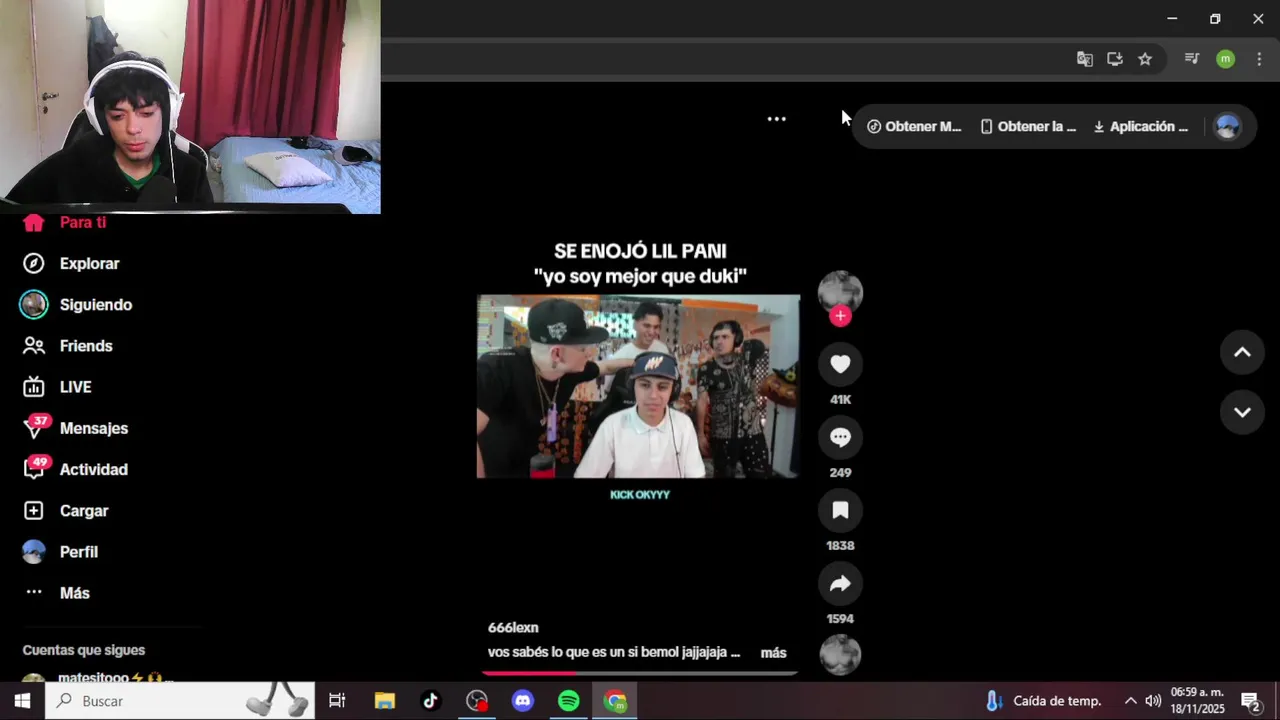Go to the previous video with the up chevron

click(1242, 352)
